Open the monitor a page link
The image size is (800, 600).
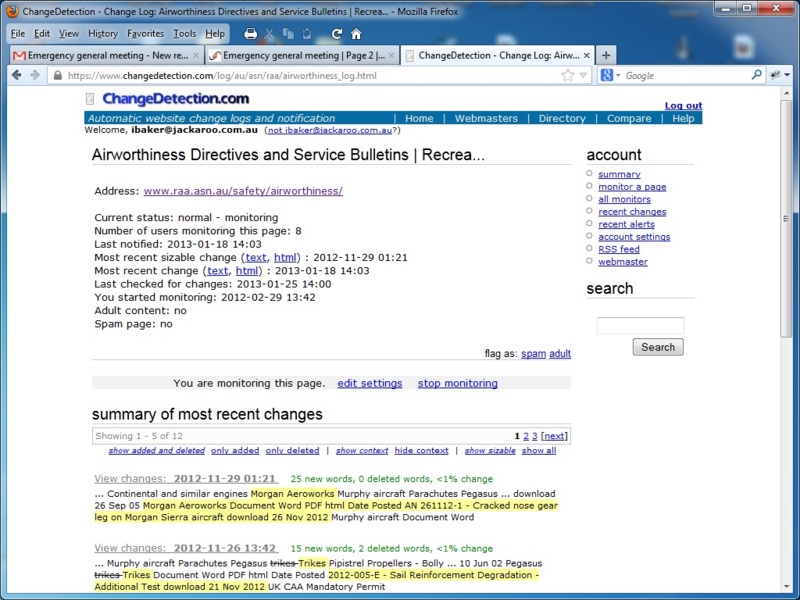click(x=632, y=187)
